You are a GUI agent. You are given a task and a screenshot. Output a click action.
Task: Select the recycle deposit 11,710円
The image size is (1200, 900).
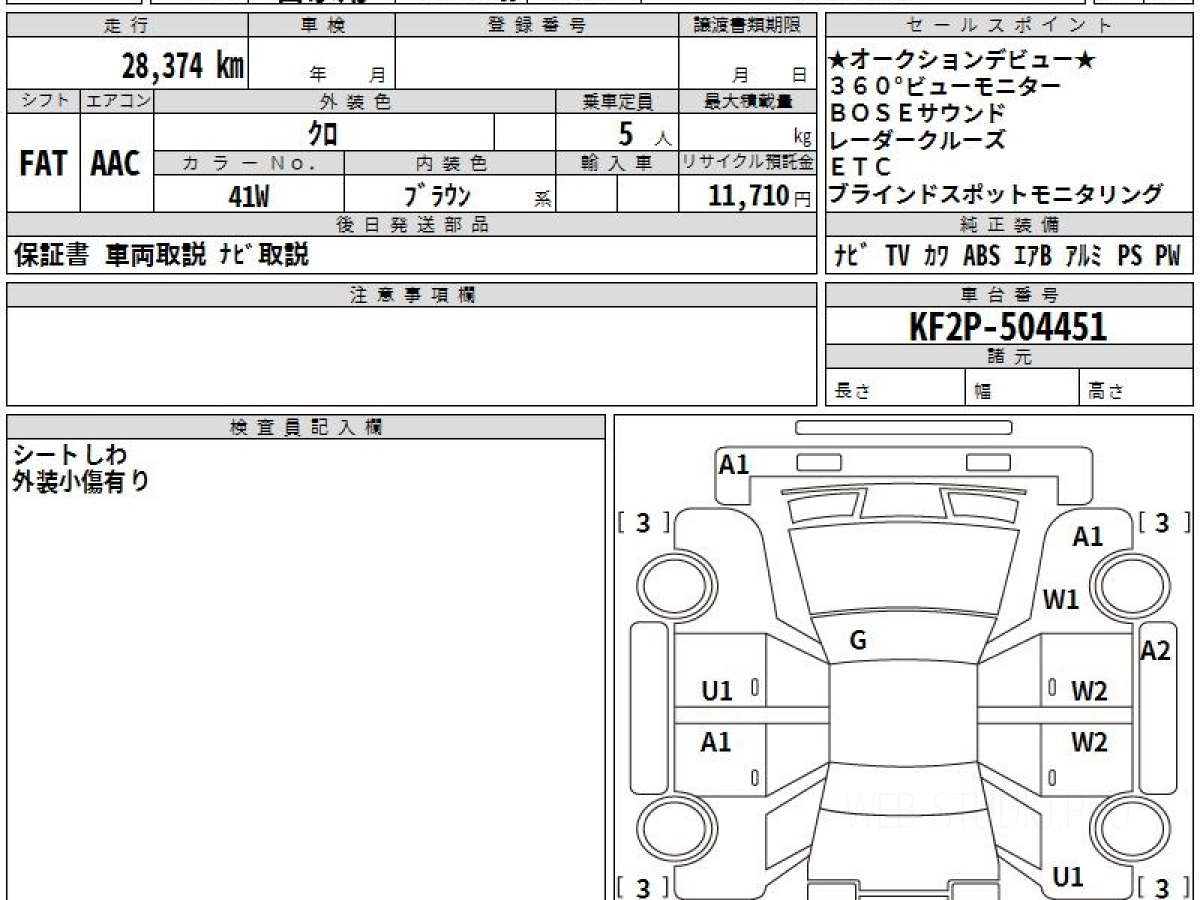760,196
